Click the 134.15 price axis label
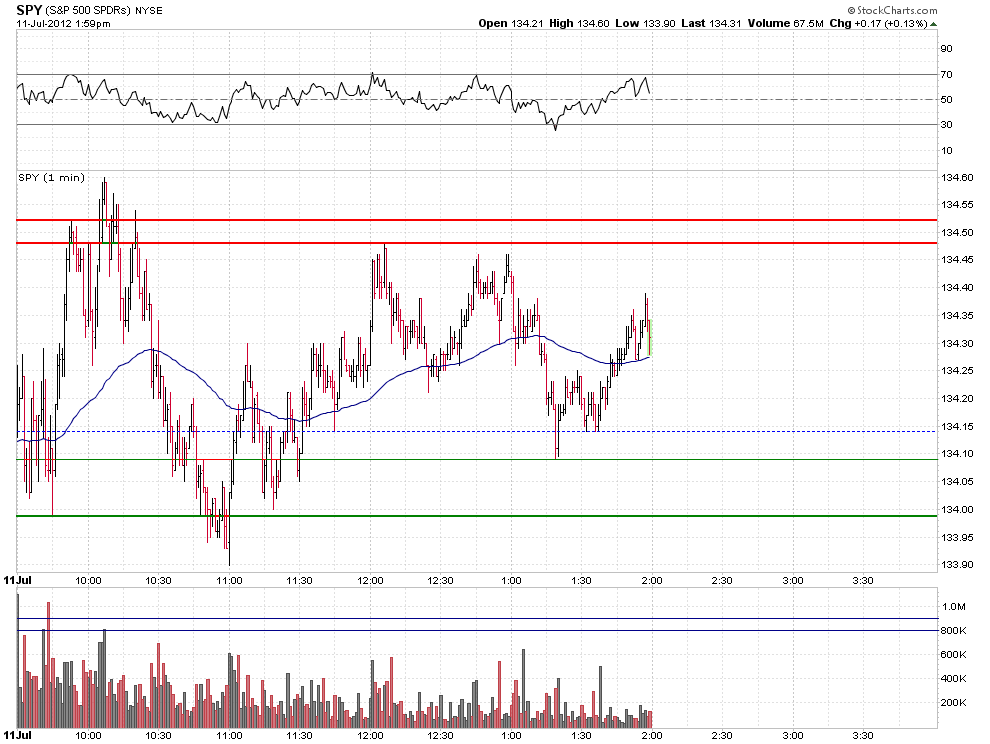 957,426
